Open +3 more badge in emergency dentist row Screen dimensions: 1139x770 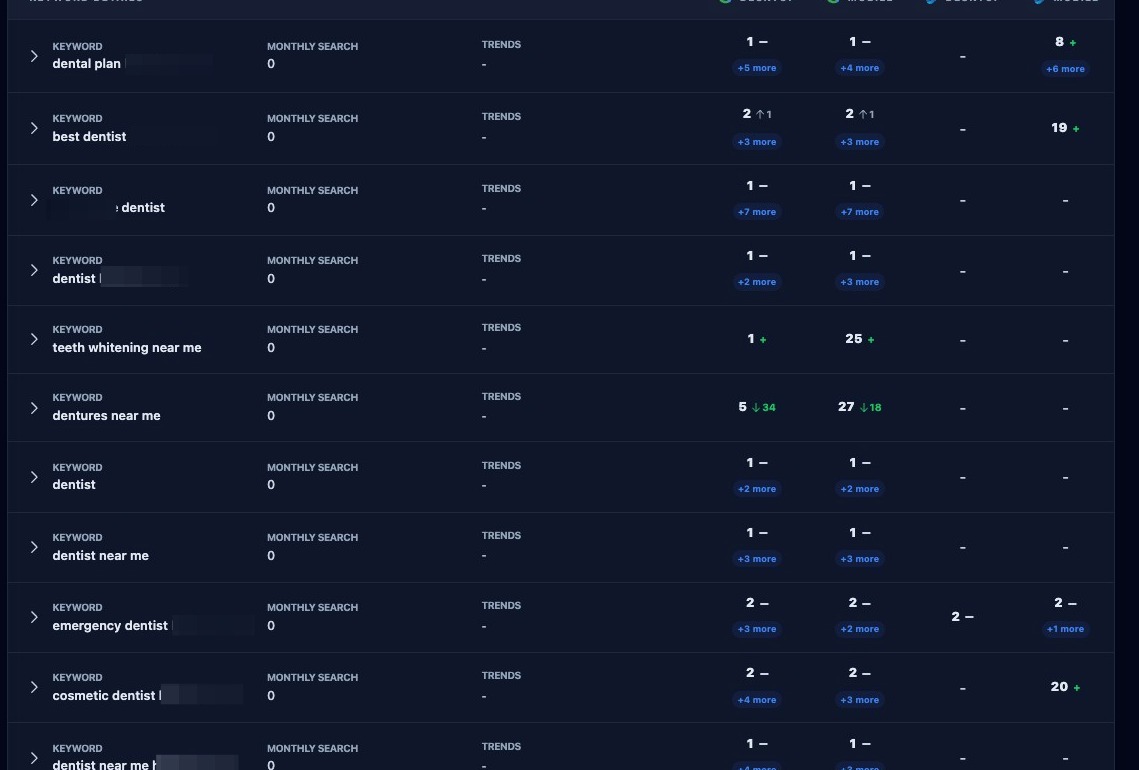pyautogui.click(x=757, y=629)
